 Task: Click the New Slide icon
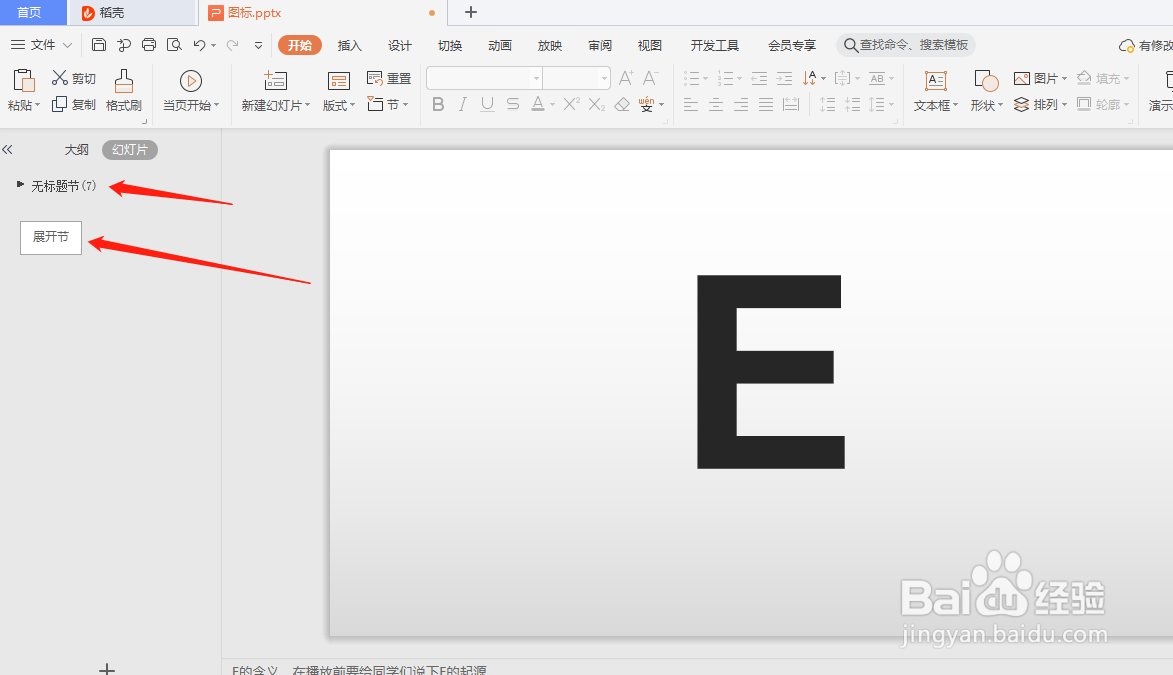[x=275, y=81]
